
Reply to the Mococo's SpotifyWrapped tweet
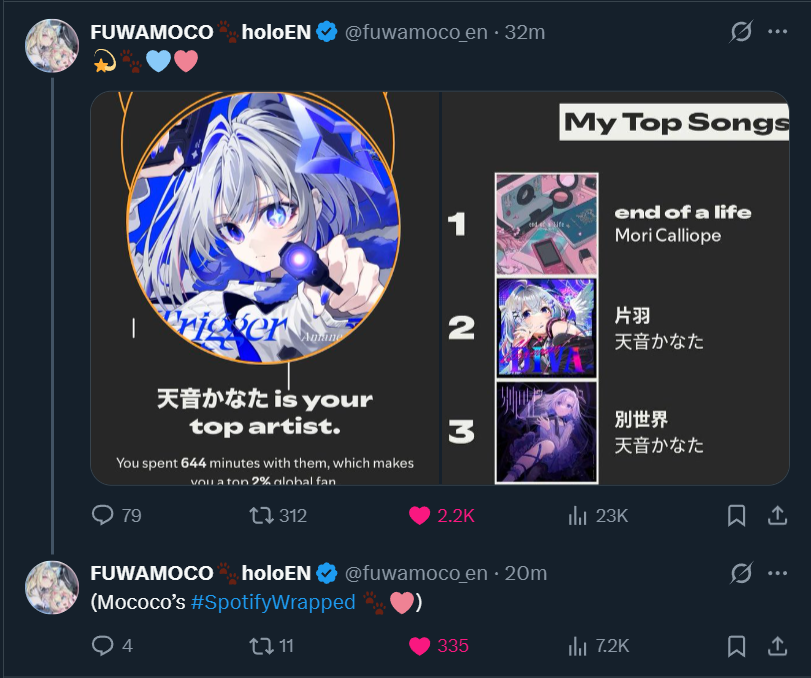[102, 646]
